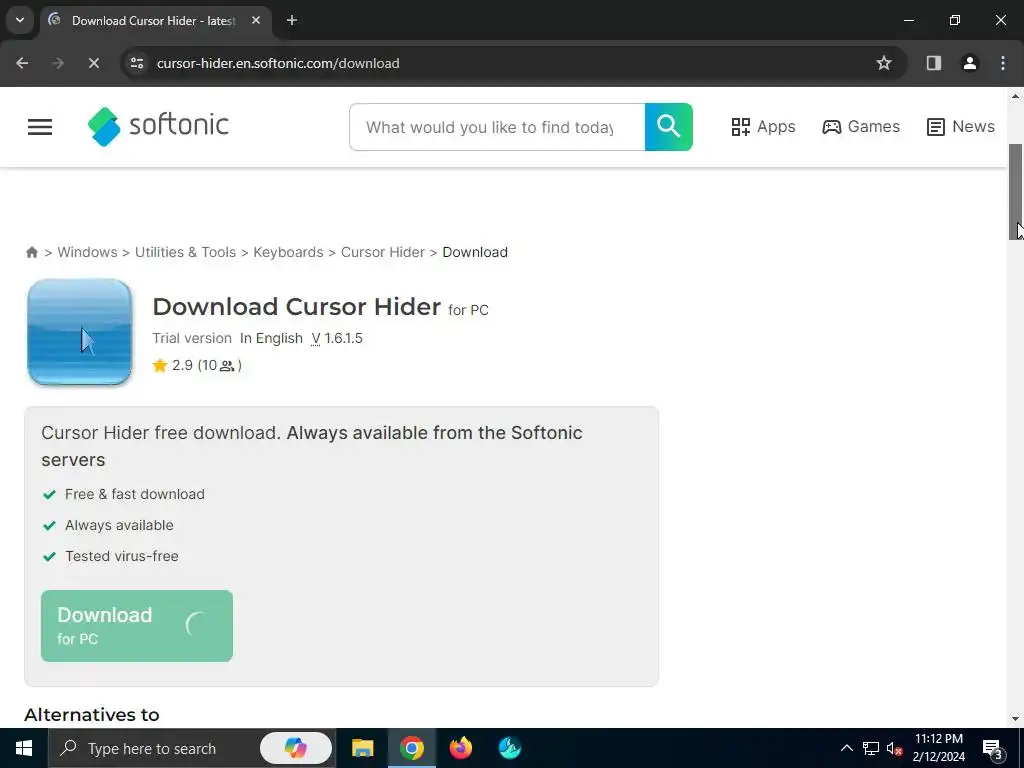Open the notification center icon
1024x768 pixels.
tap(993, 749)
